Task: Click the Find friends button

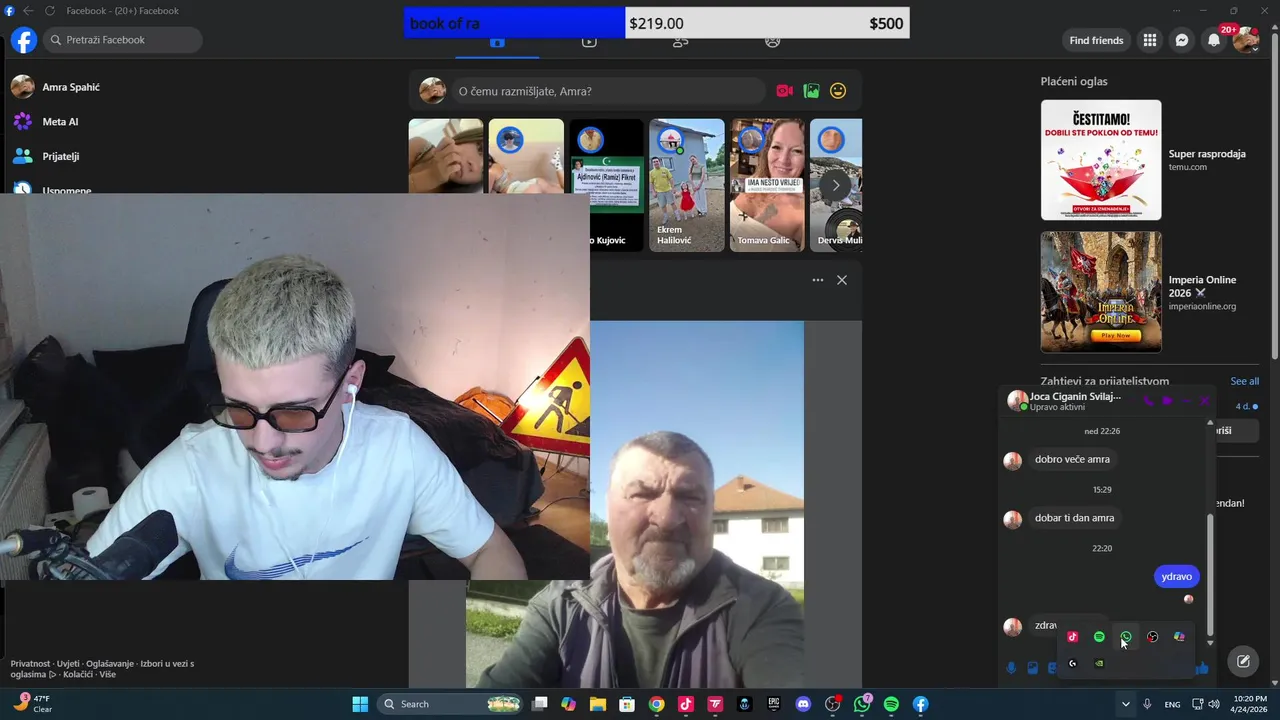Action: (x=1096, y=40)
